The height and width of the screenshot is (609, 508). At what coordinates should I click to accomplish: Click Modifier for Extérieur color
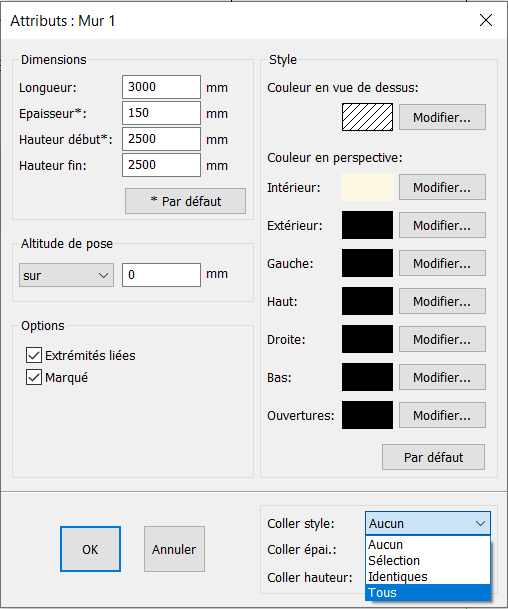(442, 225)
